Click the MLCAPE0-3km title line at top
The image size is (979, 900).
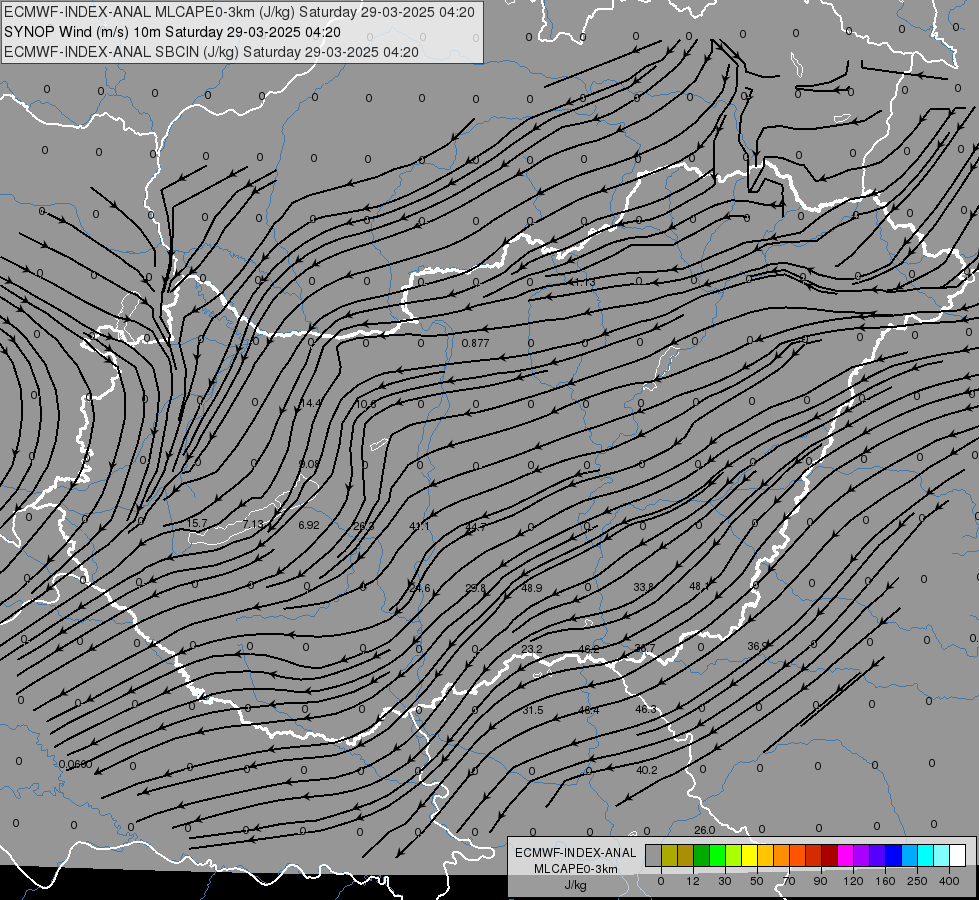(239, 11)
